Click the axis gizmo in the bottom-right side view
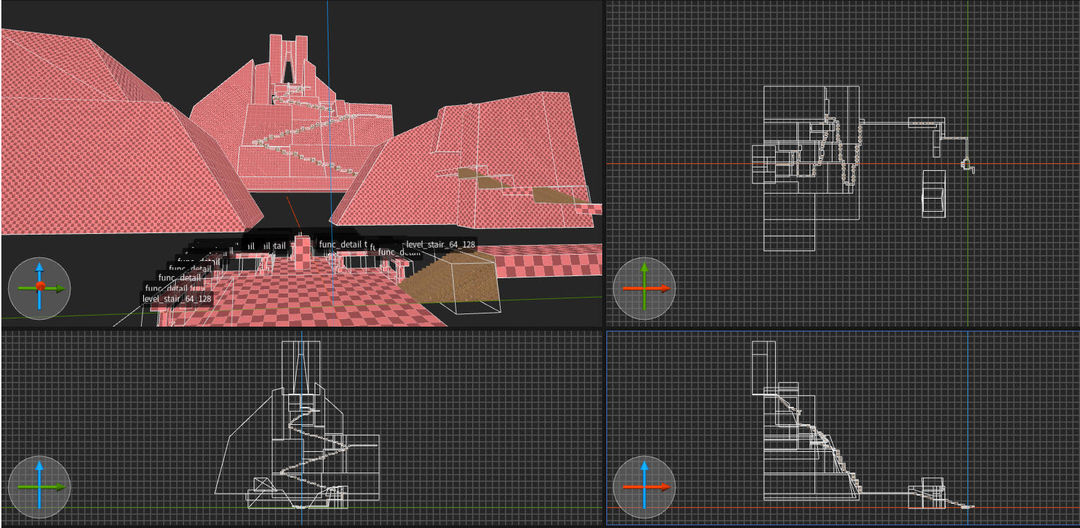1080x528 pixels. [x=644, y=487]
